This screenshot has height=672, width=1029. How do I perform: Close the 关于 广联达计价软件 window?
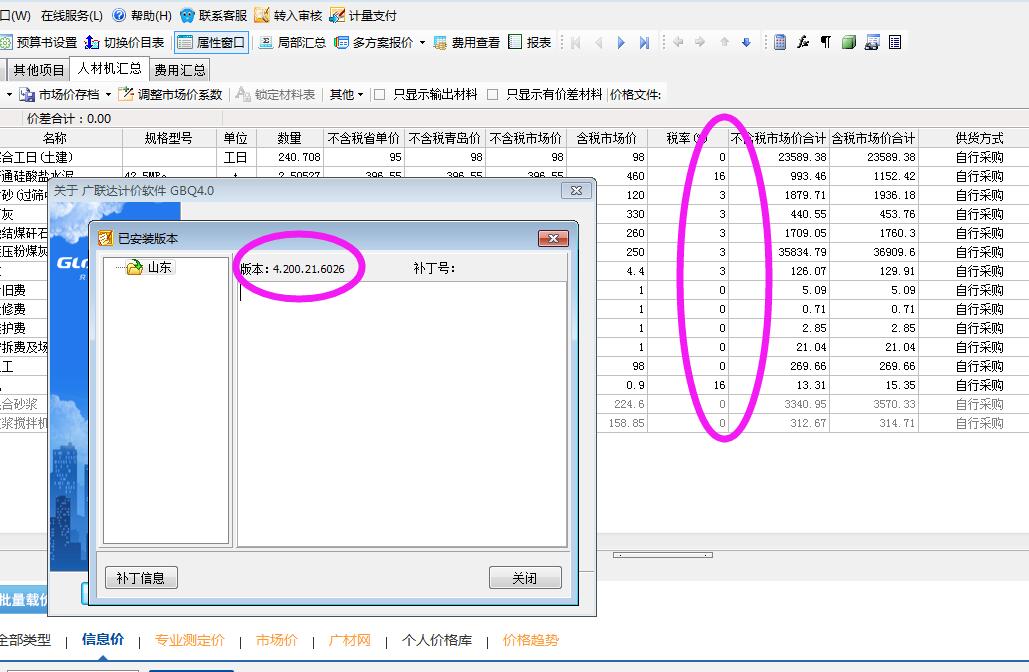point(576,190)
